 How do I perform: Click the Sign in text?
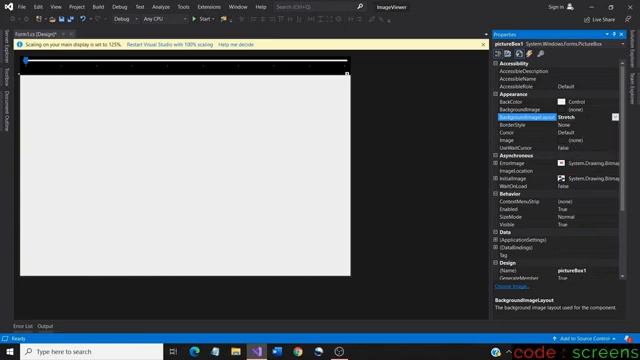[x=556, y=7]
